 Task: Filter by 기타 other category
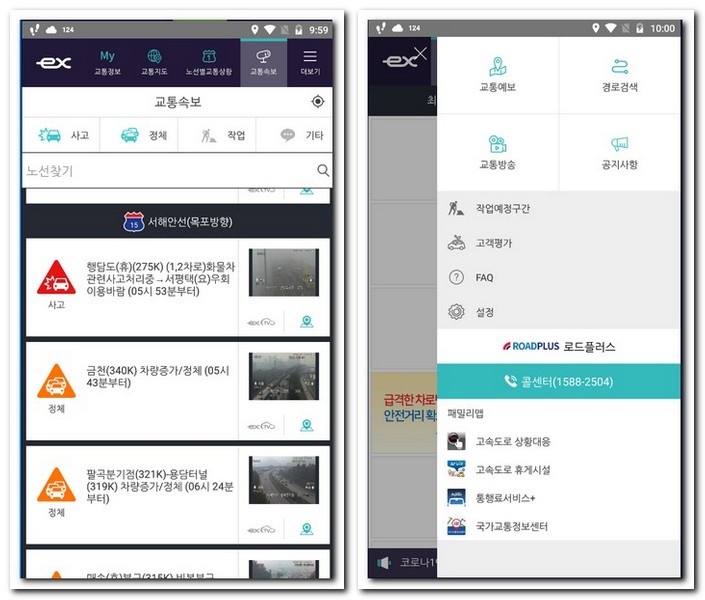294,135
